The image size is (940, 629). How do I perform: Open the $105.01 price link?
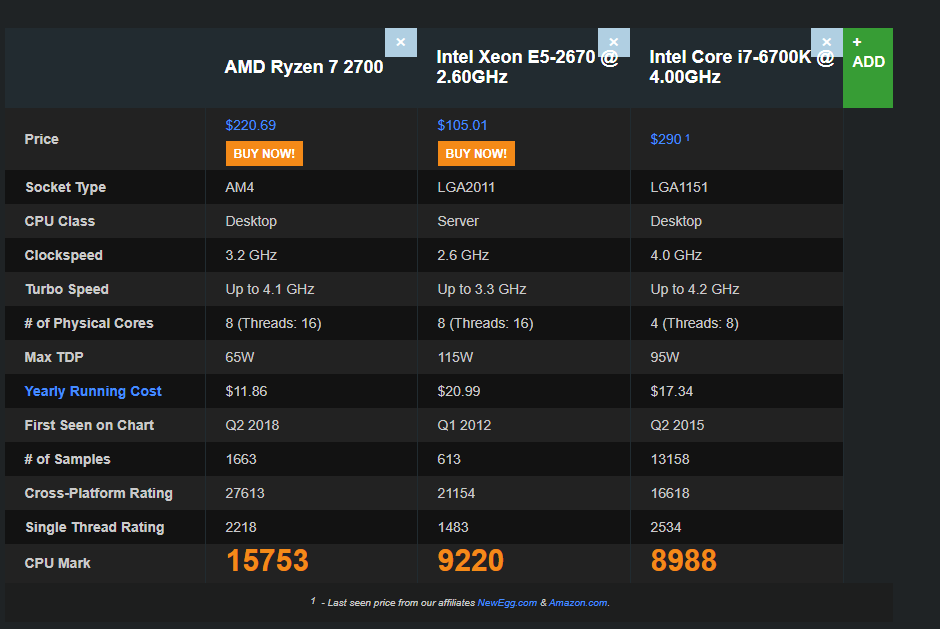tap(462, 125)
